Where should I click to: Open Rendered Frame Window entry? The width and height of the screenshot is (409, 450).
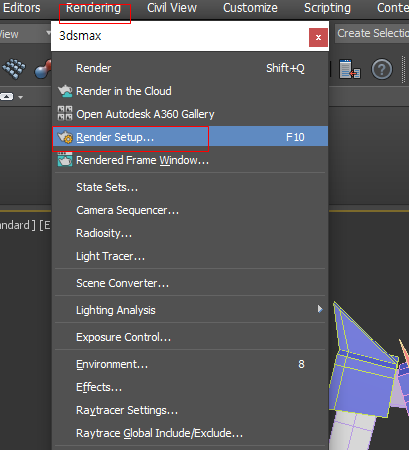click(191, 160)
